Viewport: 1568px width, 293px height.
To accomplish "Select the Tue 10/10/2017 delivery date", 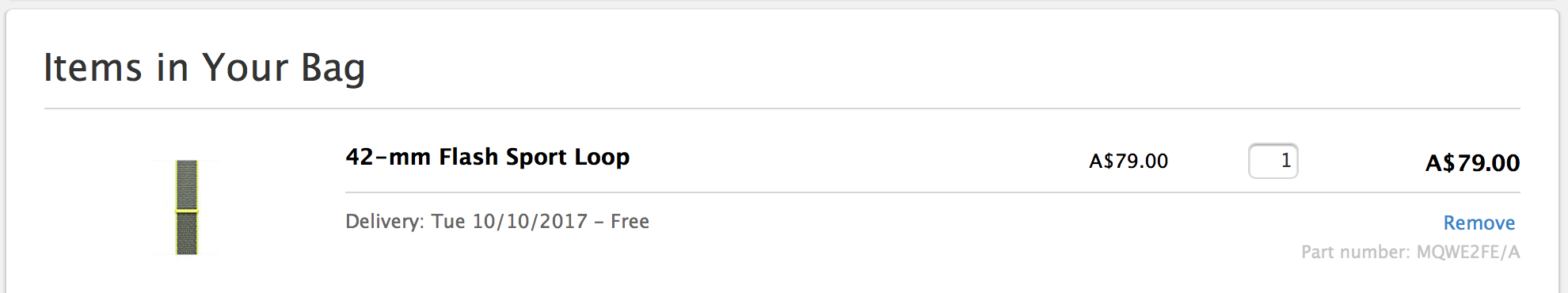I will (509, 221).
